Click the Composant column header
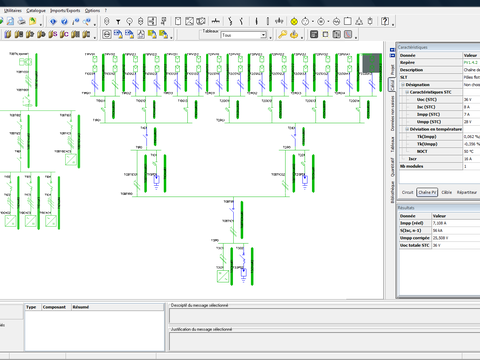The height and width of the screenshot is (360, 480). (x=56, y=307)
